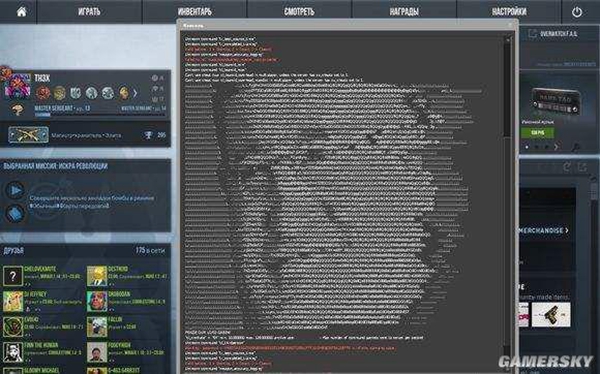The image size is (600, 374).
Task: Click the crossed-rifles skill group badge
Action: tap(28, 135)
